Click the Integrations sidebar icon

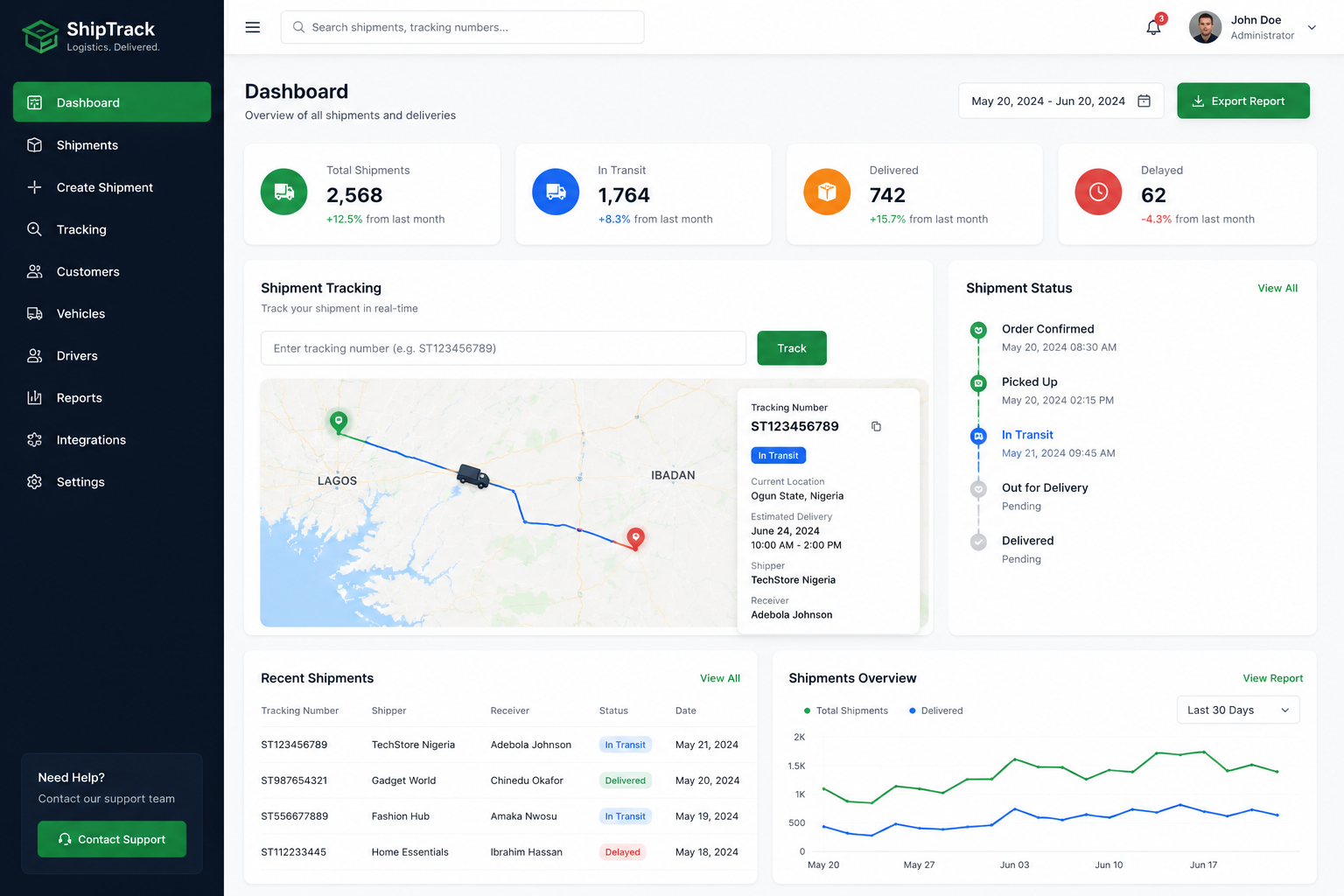[x=34, y=439]
